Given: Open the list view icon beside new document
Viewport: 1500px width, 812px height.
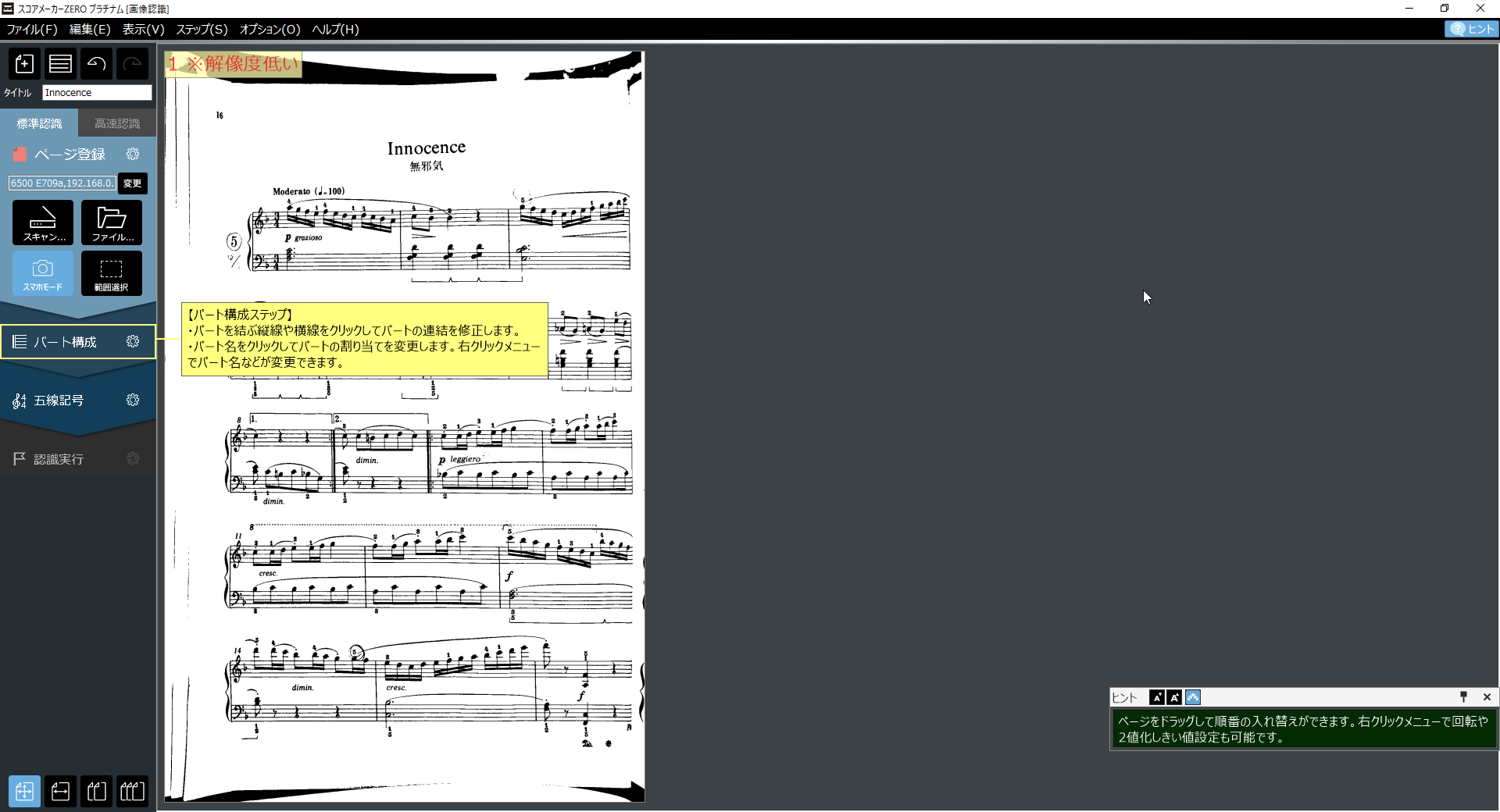Looking at the screenshot, I should pos(60,64).
